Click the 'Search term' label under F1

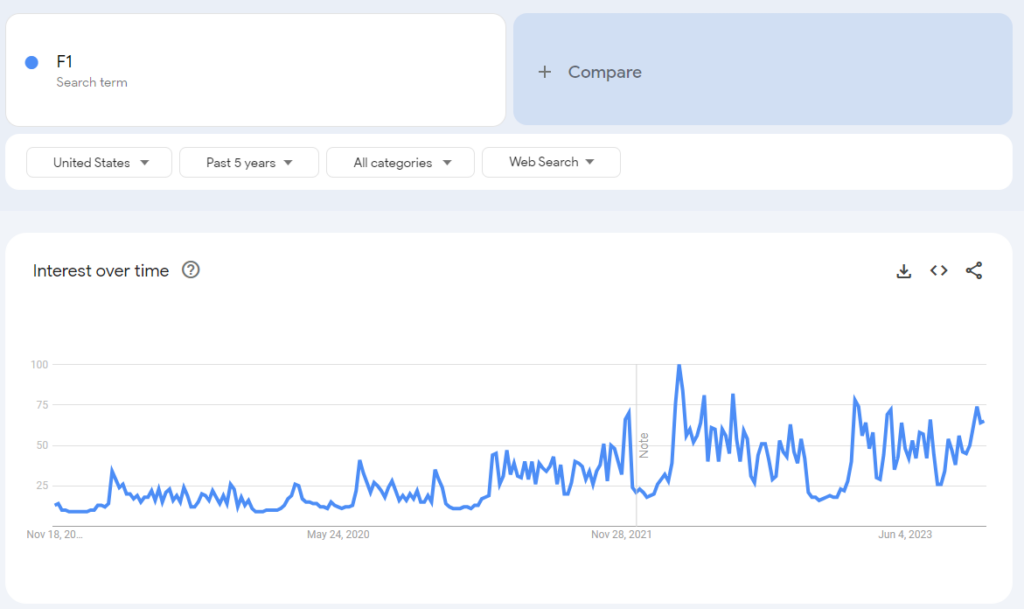tap(91, 82)
